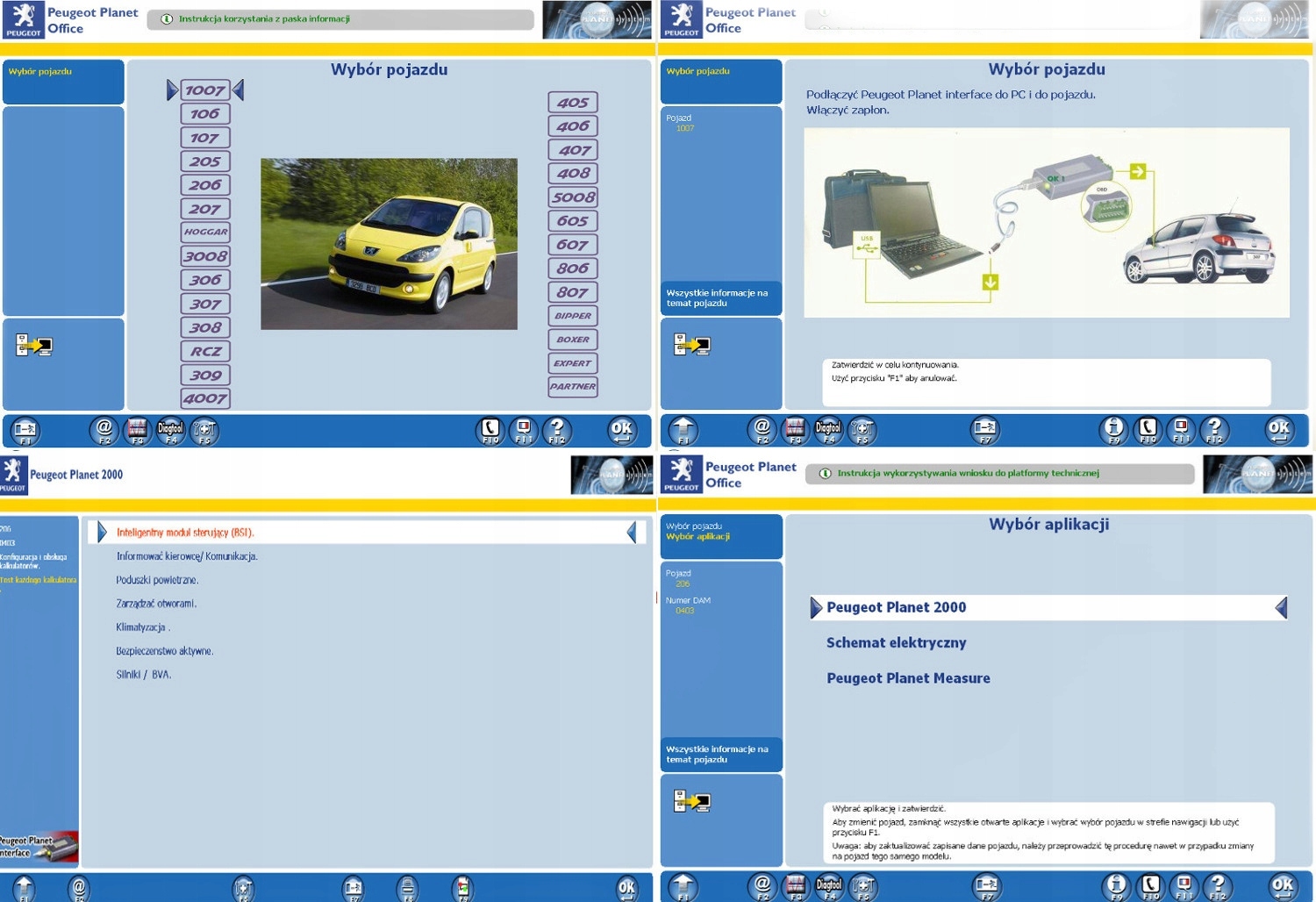Select the 1007 model in the vehicle list
The width and height of the screenshot is (1316, 902).
pyautogui.click(x=205, y=90)
